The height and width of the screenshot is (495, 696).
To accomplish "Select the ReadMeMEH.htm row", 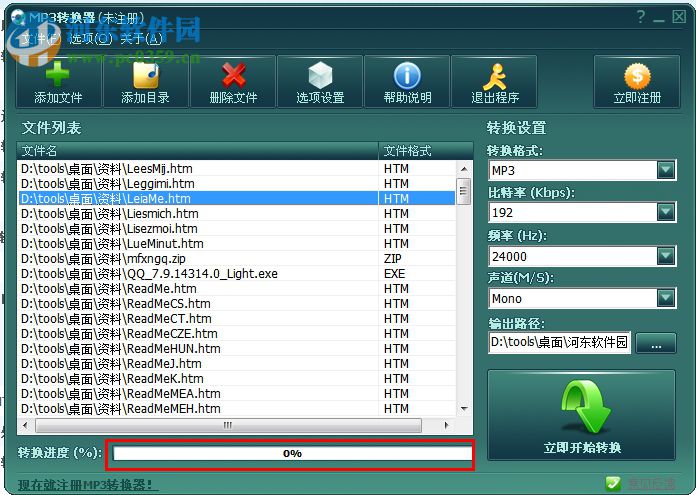I will pyautogui.click(x=237, y=408).
